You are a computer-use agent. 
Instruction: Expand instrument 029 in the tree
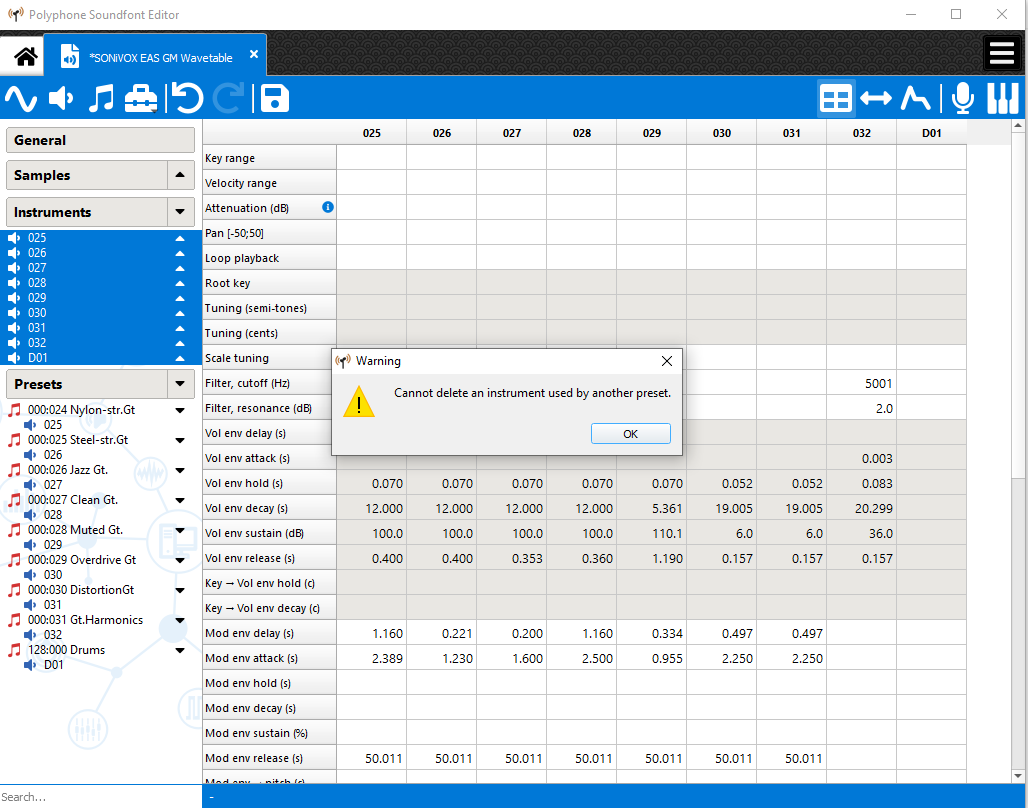180,298
